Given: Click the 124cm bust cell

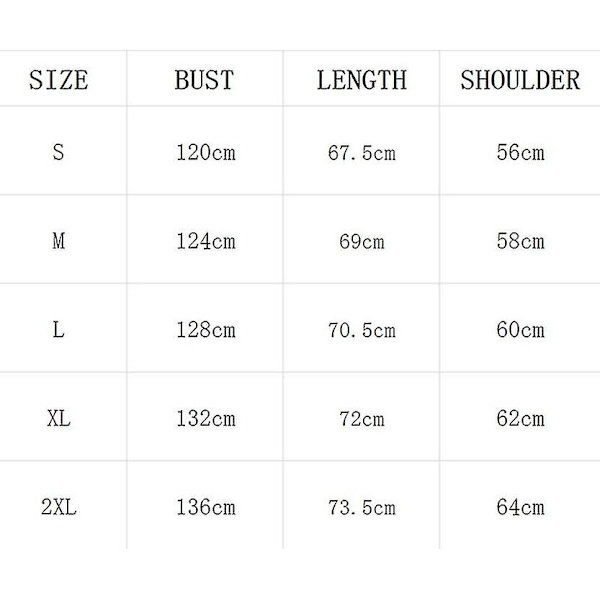Looking at the screenshot, I should (205, 241).
